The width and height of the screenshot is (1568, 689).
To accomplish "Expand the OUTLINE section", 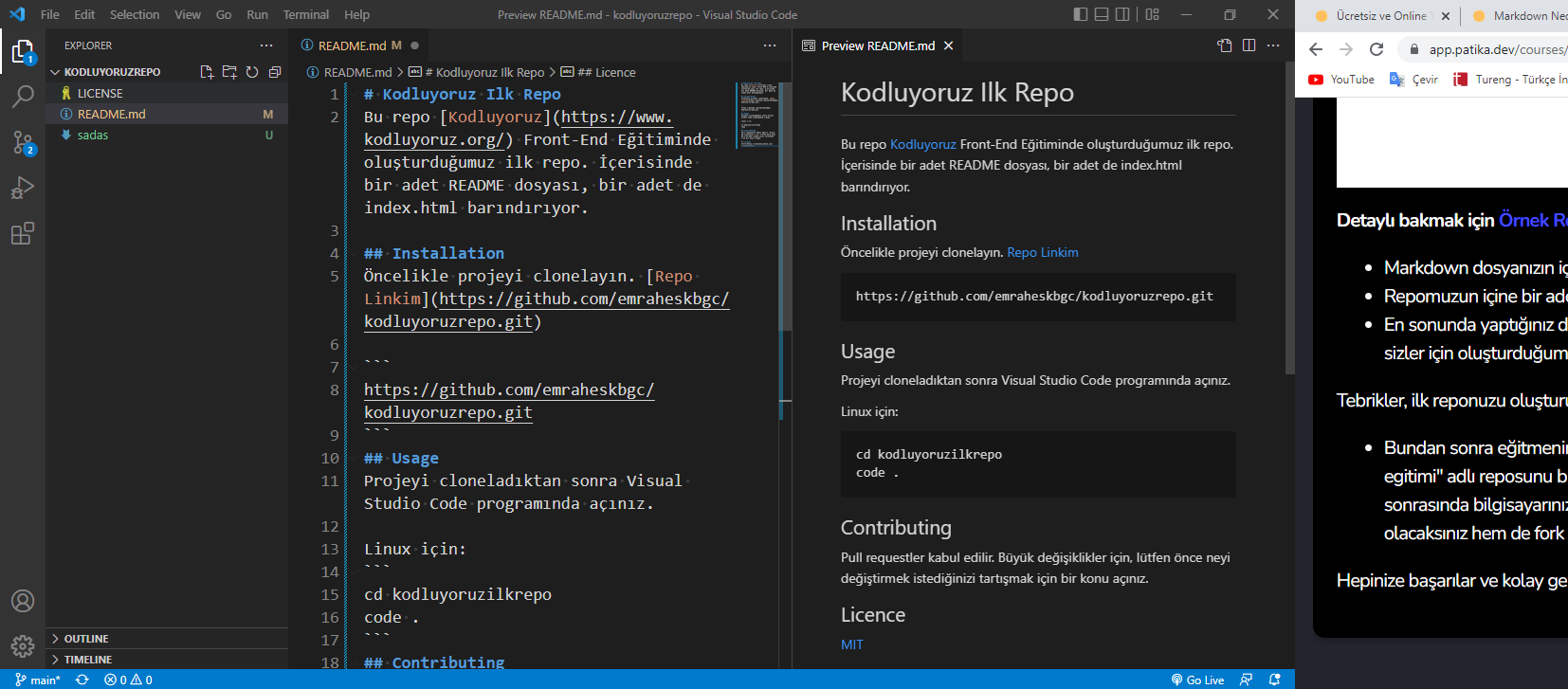I will coord(167,639).
